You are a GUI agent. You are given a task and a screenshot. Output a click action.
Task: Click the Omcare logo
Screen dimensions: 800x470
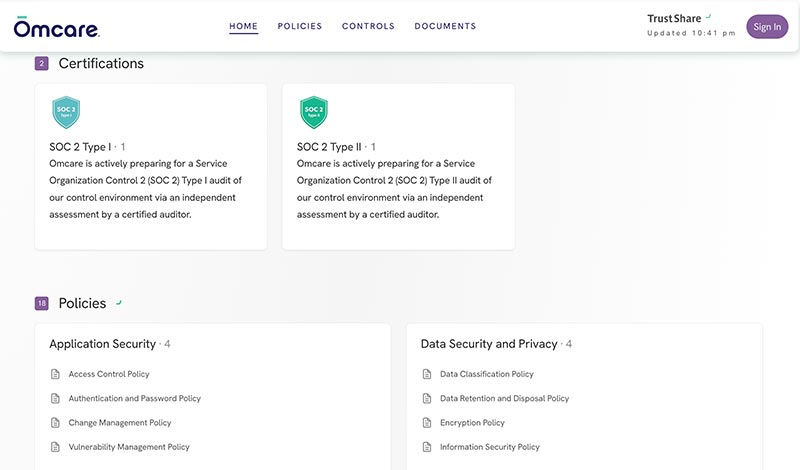coord(57,27)
